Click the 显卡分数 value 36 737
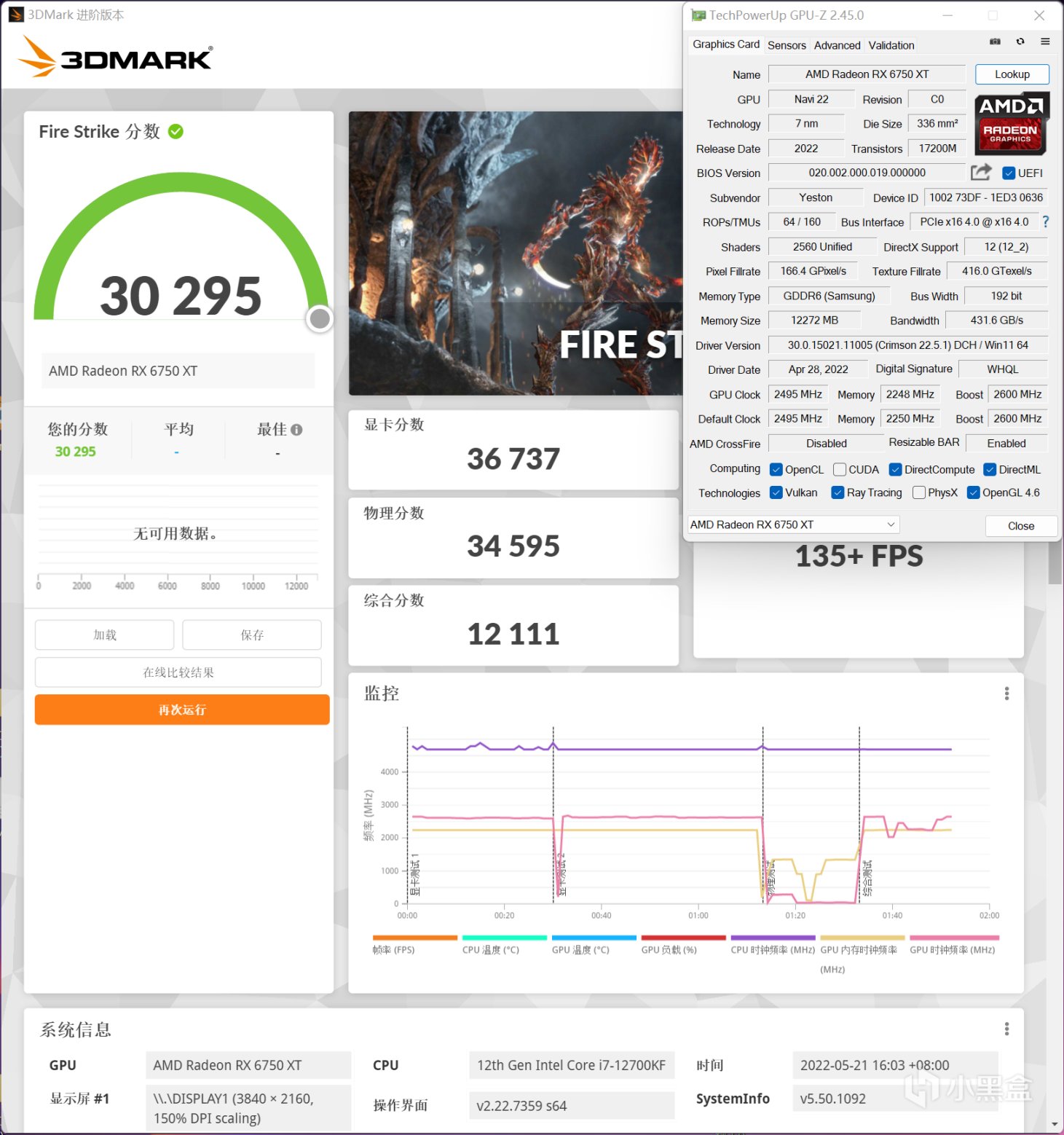The height and width of the screenshot is (1135, 1064). [513, 459]
